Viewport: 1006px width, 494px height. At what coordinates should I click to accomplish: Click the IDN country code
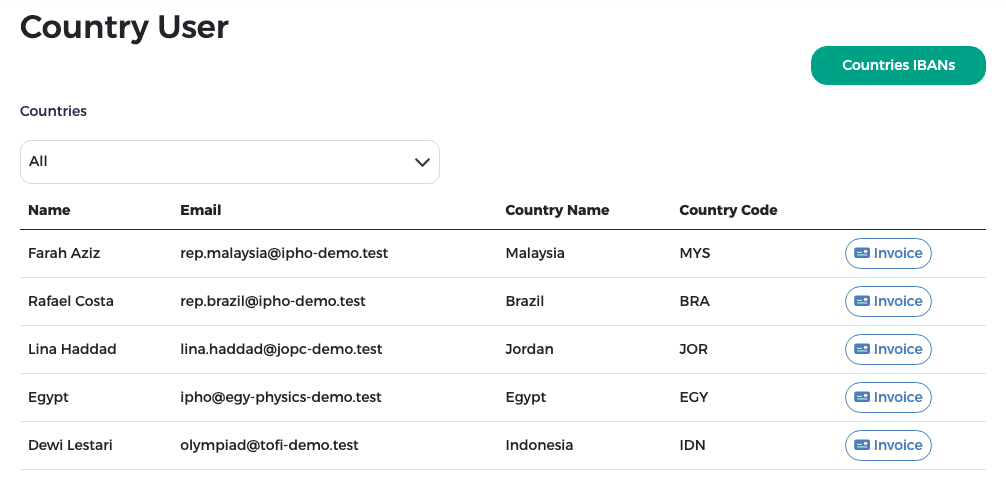click(692, 445)
